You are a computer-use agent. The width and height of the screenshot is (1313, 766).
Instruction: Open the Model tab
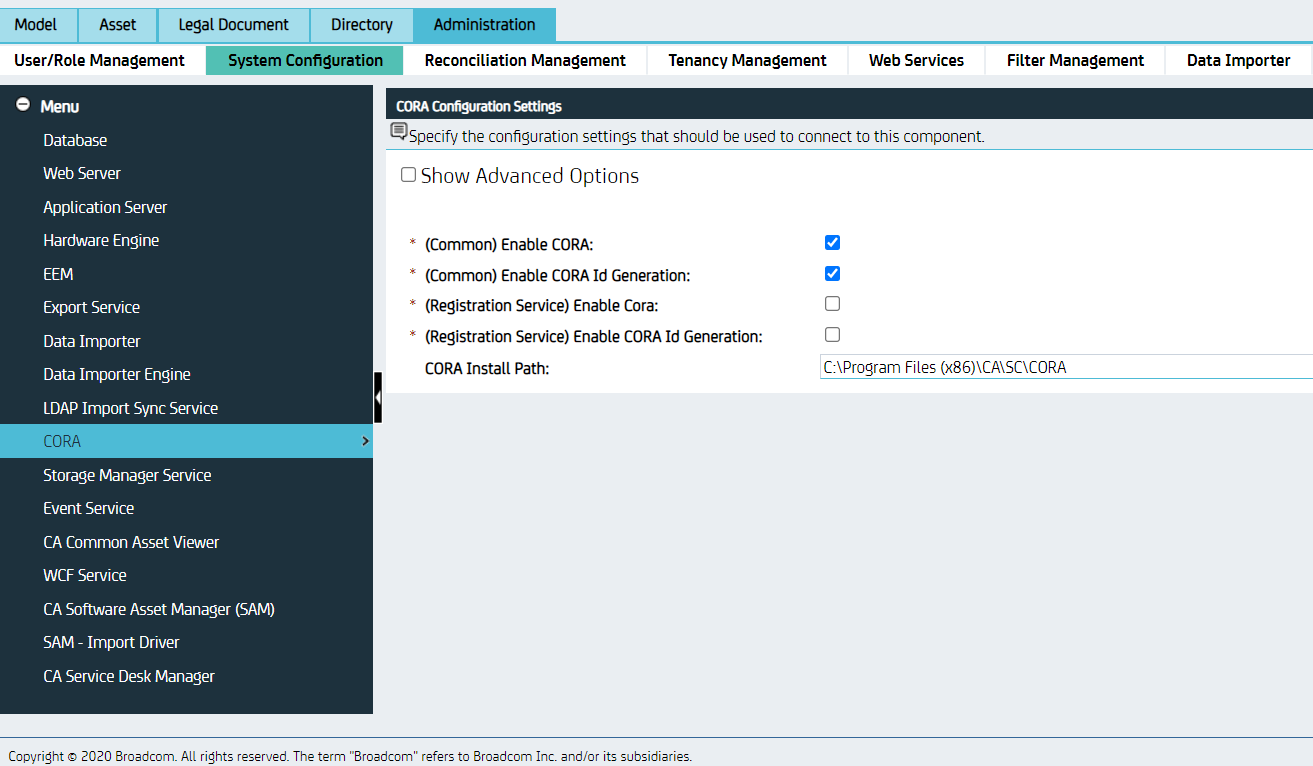pyautogui.click(x=36, y=25)
